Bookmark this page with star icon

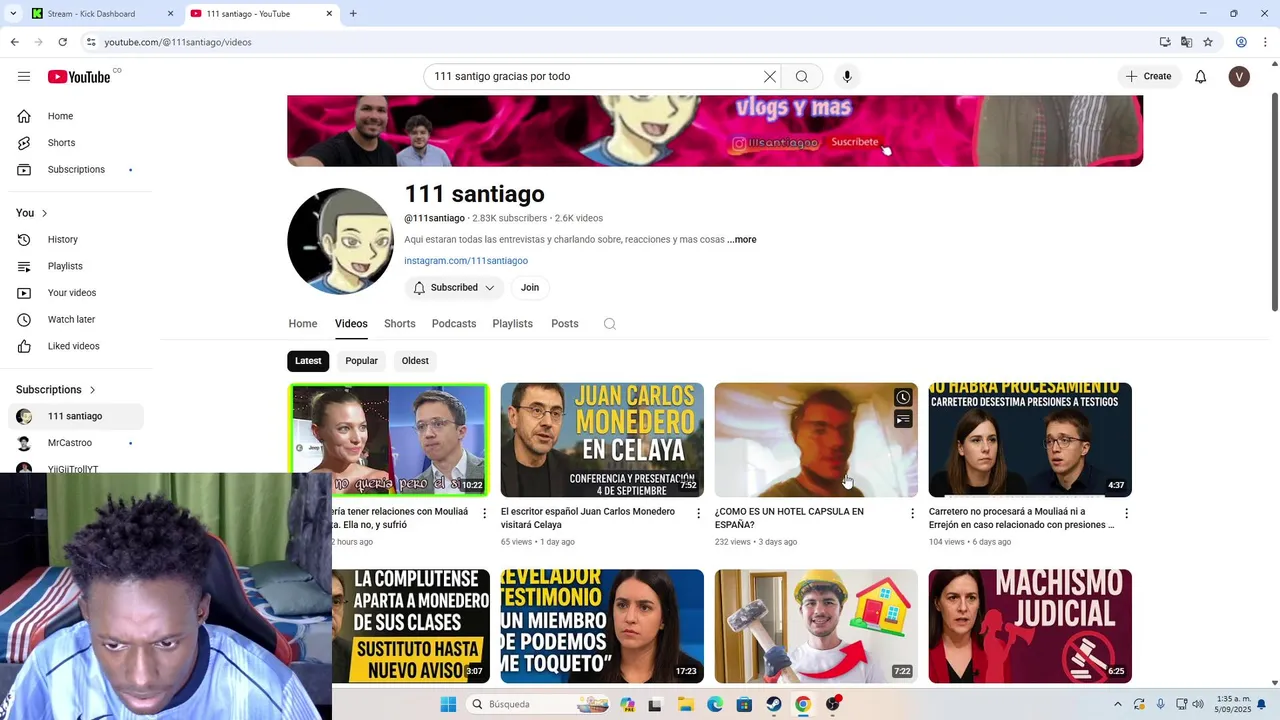coord(1208,42)
